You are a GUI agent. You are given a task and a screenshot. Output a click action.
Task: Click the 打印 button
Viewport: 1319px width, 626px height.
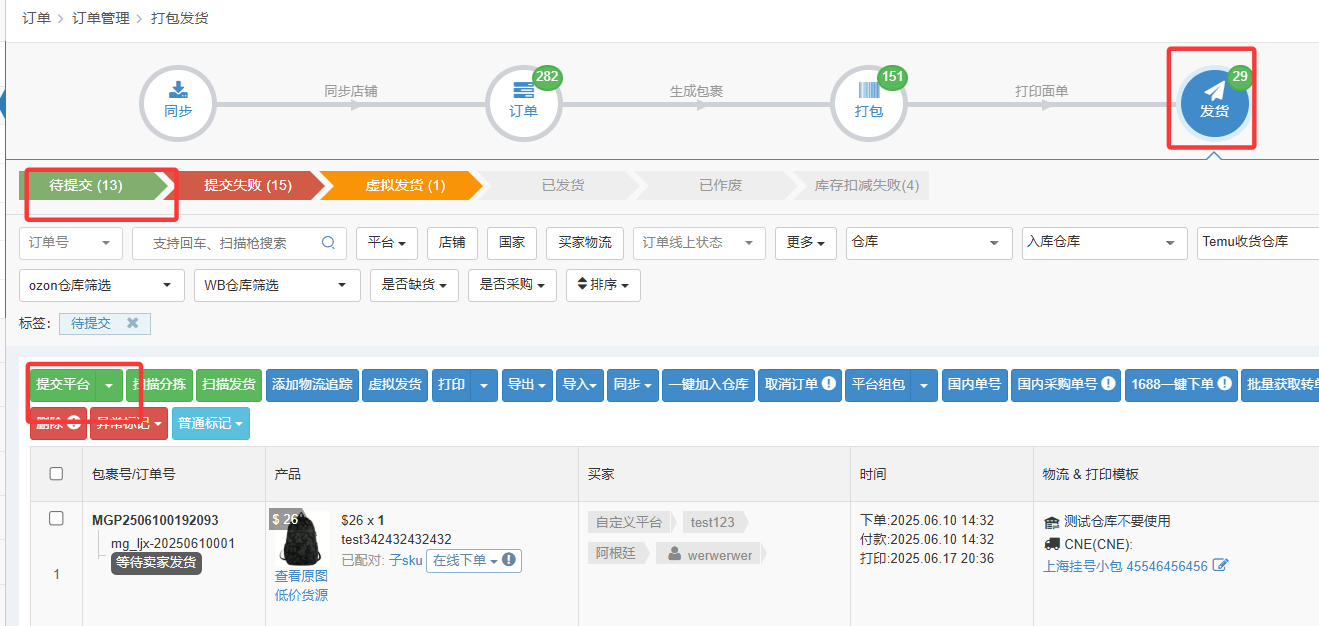pos(451,385)
